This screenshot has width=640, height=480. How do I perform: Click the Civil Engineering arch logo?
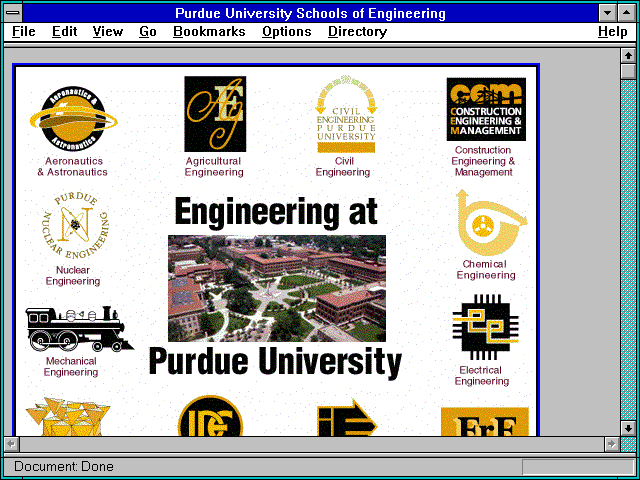tap(346, 114)
